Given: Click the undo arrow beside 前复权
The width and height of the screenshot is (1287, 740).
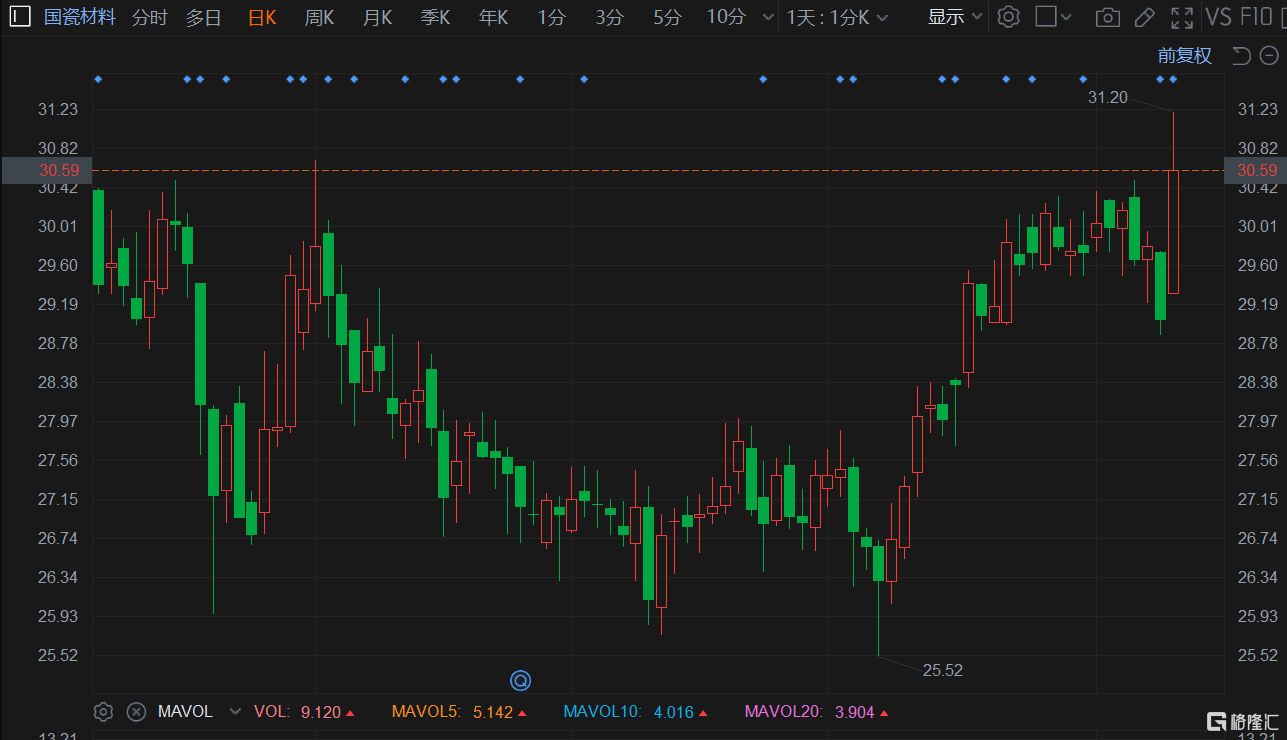Looking at the screenshot, I should [x=1241, y=56].
